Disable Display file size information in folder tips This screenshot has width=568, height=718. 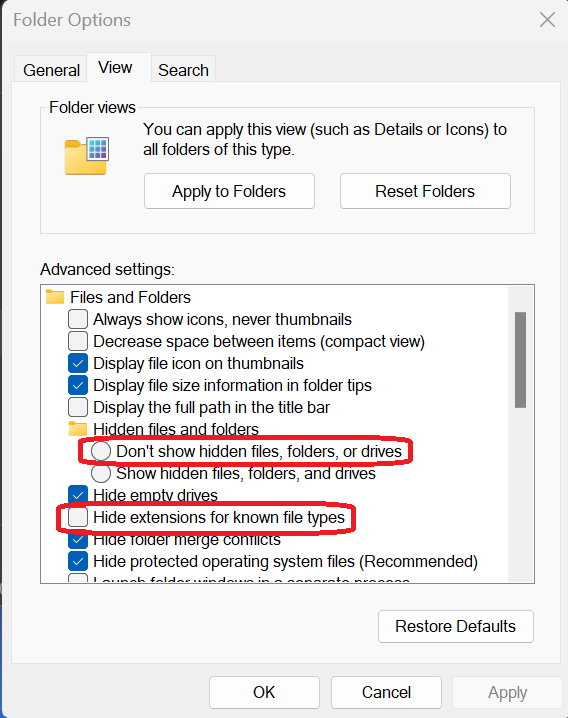[x=78, y=385]
